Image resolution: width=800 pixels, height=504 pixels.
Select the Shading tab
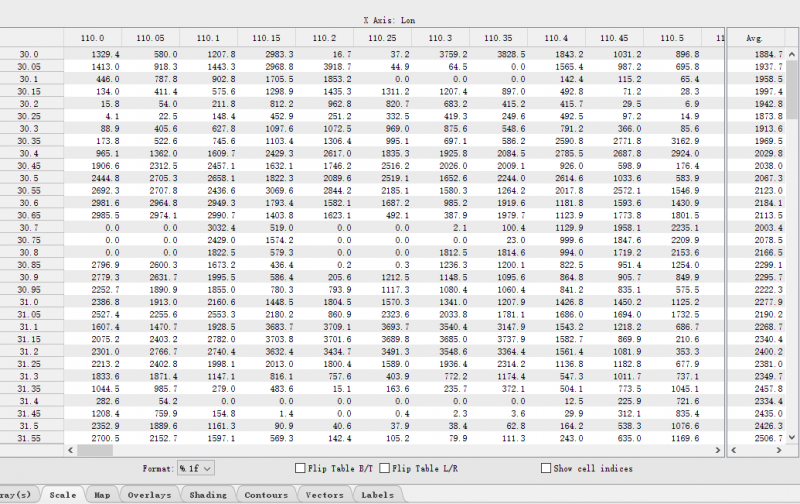[208, 494]
